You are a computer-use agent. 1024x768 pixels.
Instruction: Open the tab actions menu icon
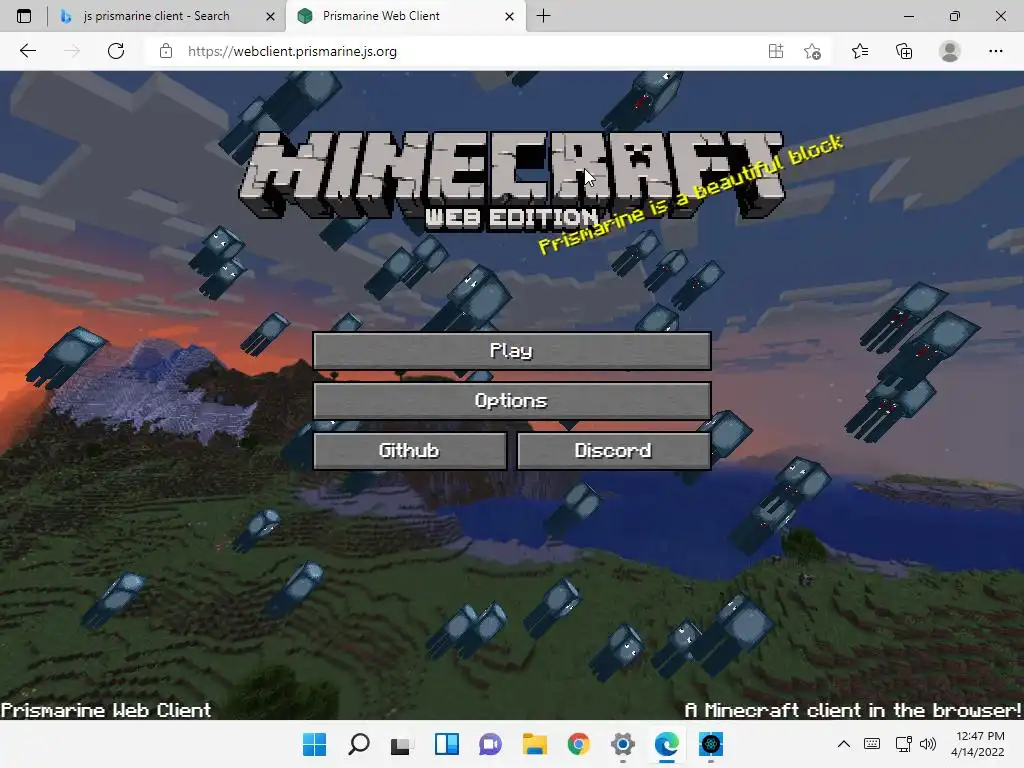click(x=24, y=16)
